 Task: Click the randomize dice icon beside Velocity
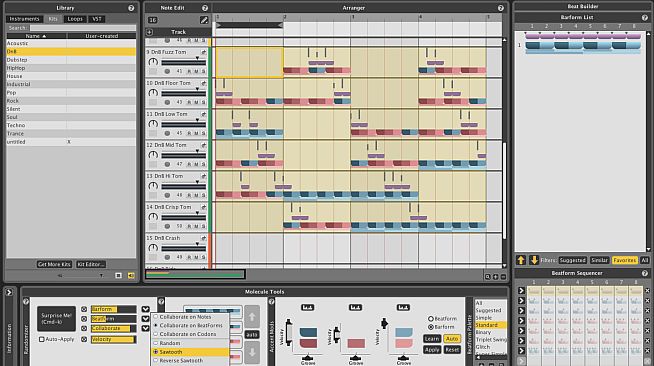(84, 339)
